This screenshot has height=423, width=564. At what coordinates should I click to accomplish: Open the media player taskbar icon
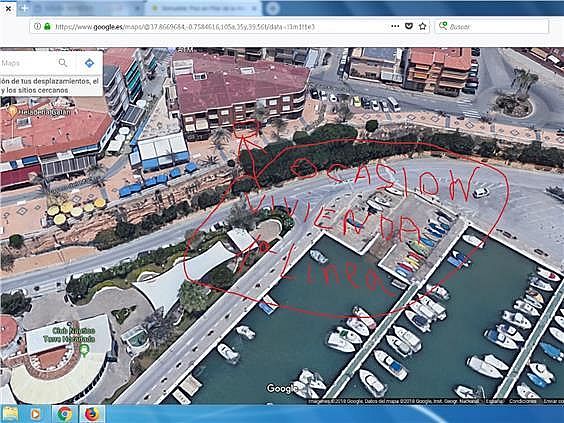point(35,414)
